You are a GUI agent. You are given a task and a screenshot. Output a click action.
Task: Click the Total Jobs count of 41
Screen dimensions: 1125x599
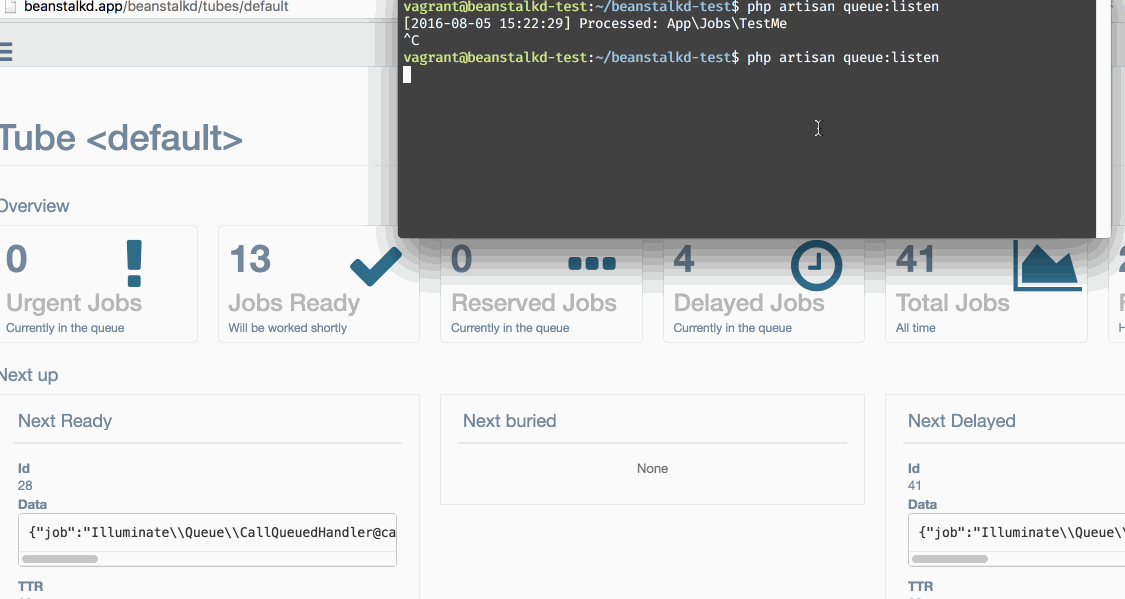click(x=915, y=260)
